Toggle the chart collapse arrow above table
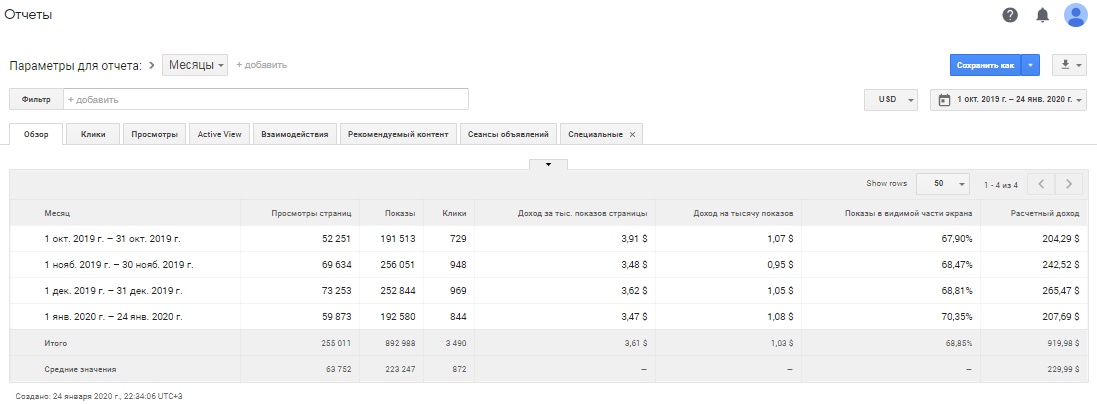 (x=548, y=164)
